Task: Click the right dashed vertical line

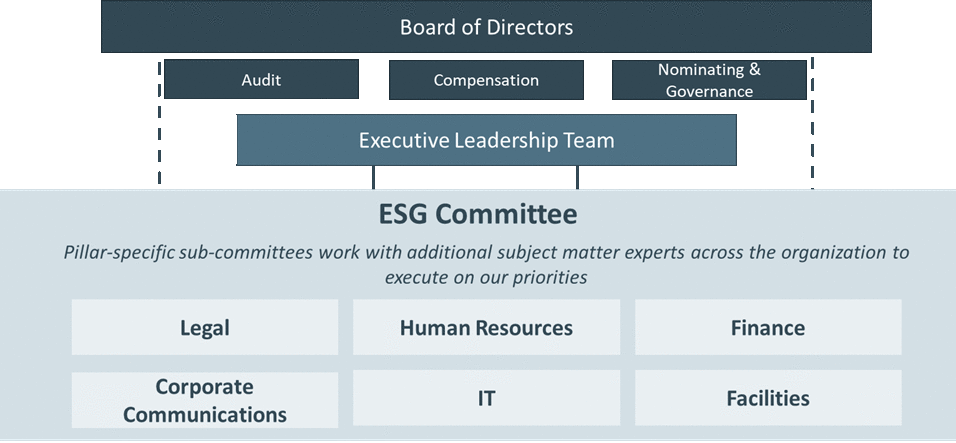Action: [x=812, y=130]
